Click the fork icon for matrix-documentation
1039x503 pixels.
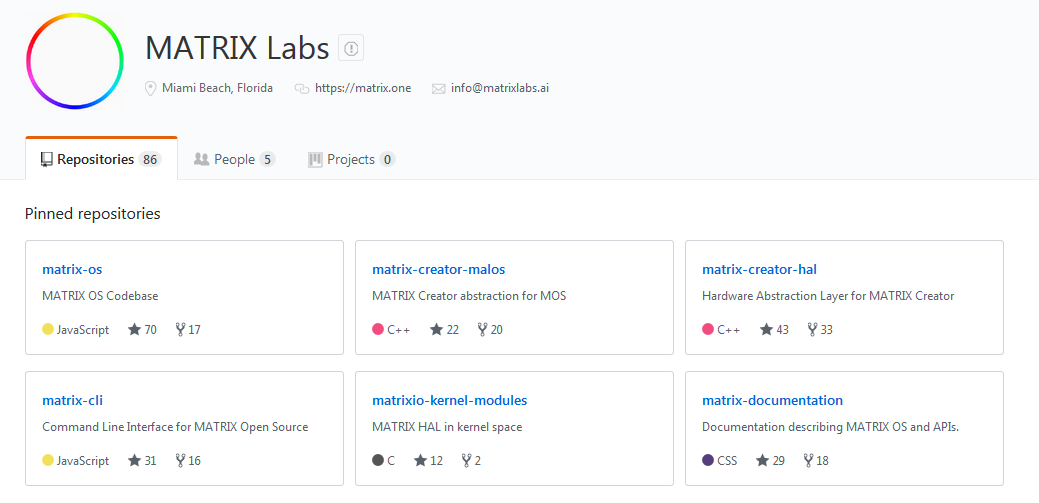[x=808, y=461]
